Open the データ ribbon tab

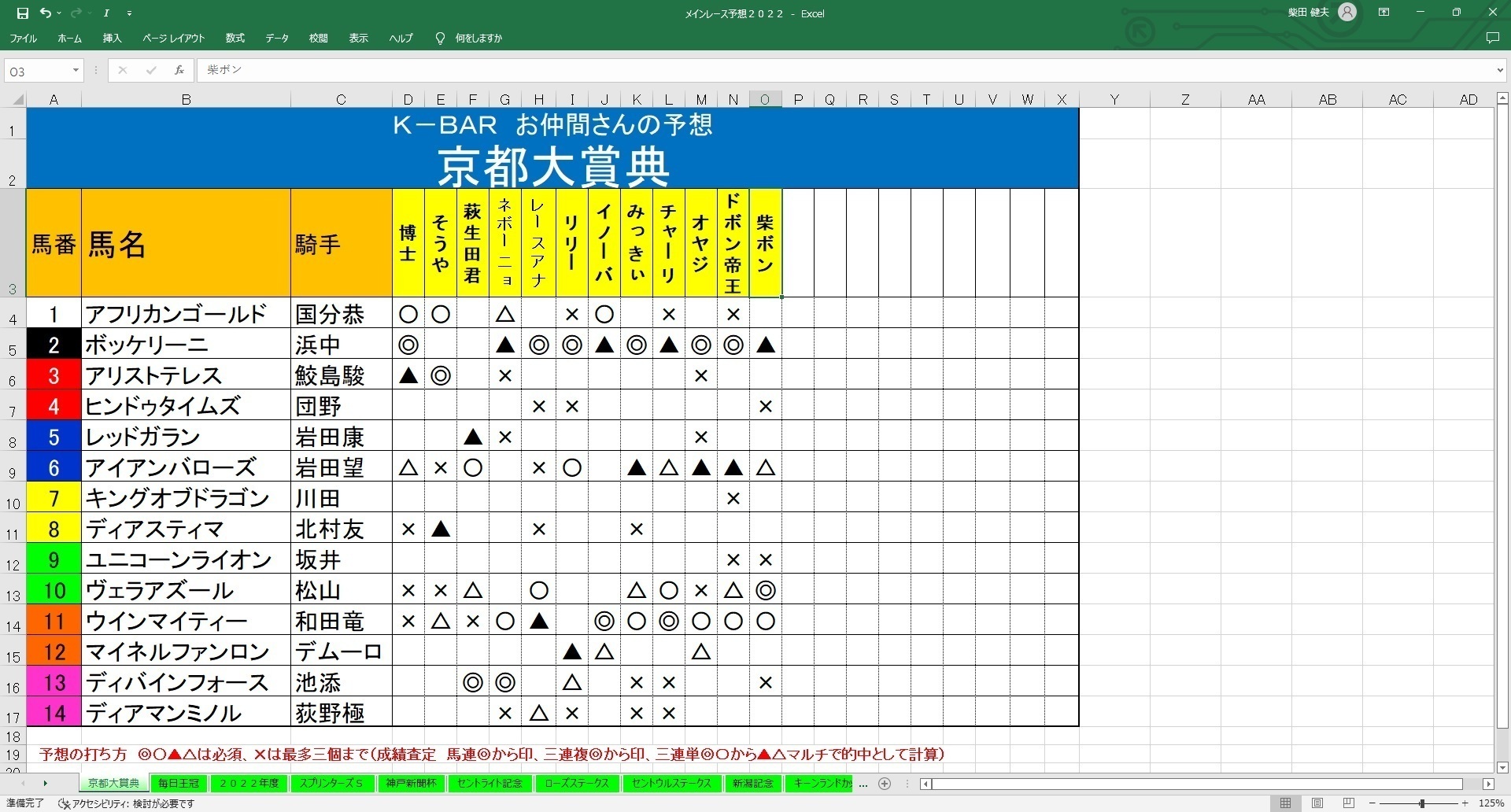click(x=276, y=38)
